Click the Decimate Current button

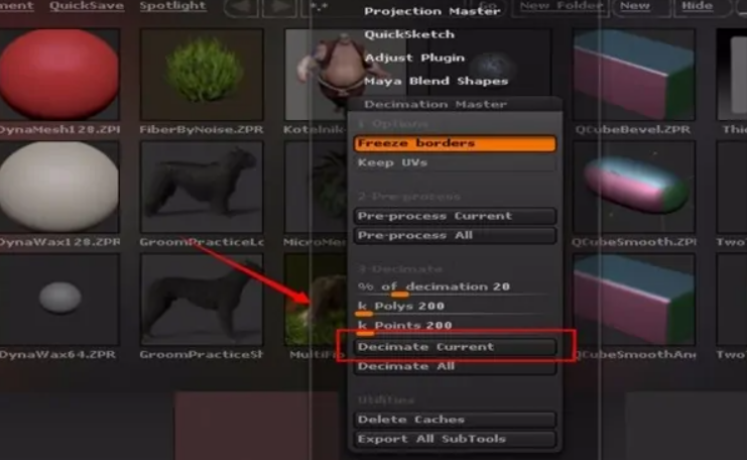[x=455, y=347]
